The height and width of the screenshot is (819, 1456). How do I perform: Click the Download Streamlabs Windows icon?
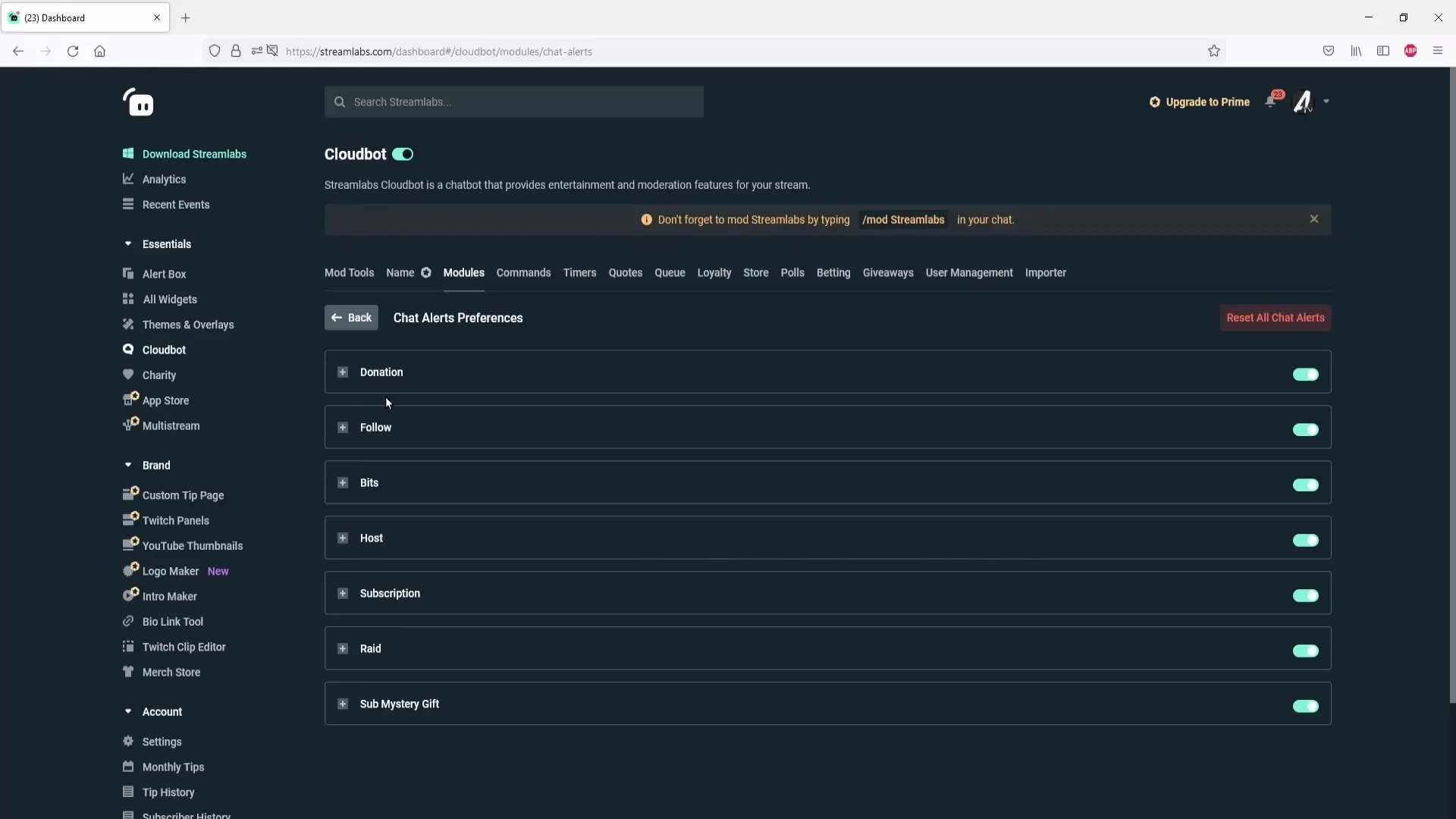click(128, 153)
